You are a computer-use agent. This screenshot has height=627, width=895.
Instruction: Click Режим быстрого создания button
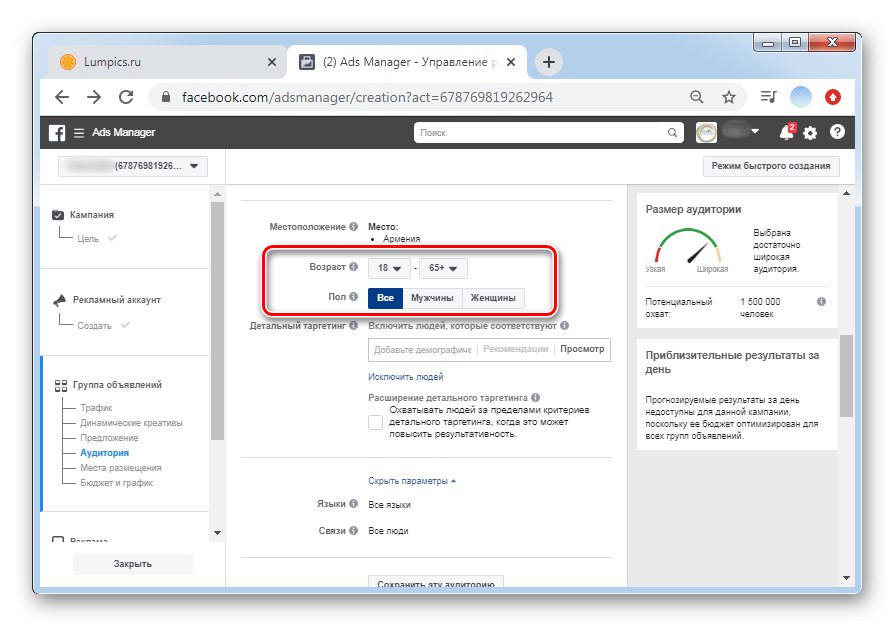click(x=771, y=166)
